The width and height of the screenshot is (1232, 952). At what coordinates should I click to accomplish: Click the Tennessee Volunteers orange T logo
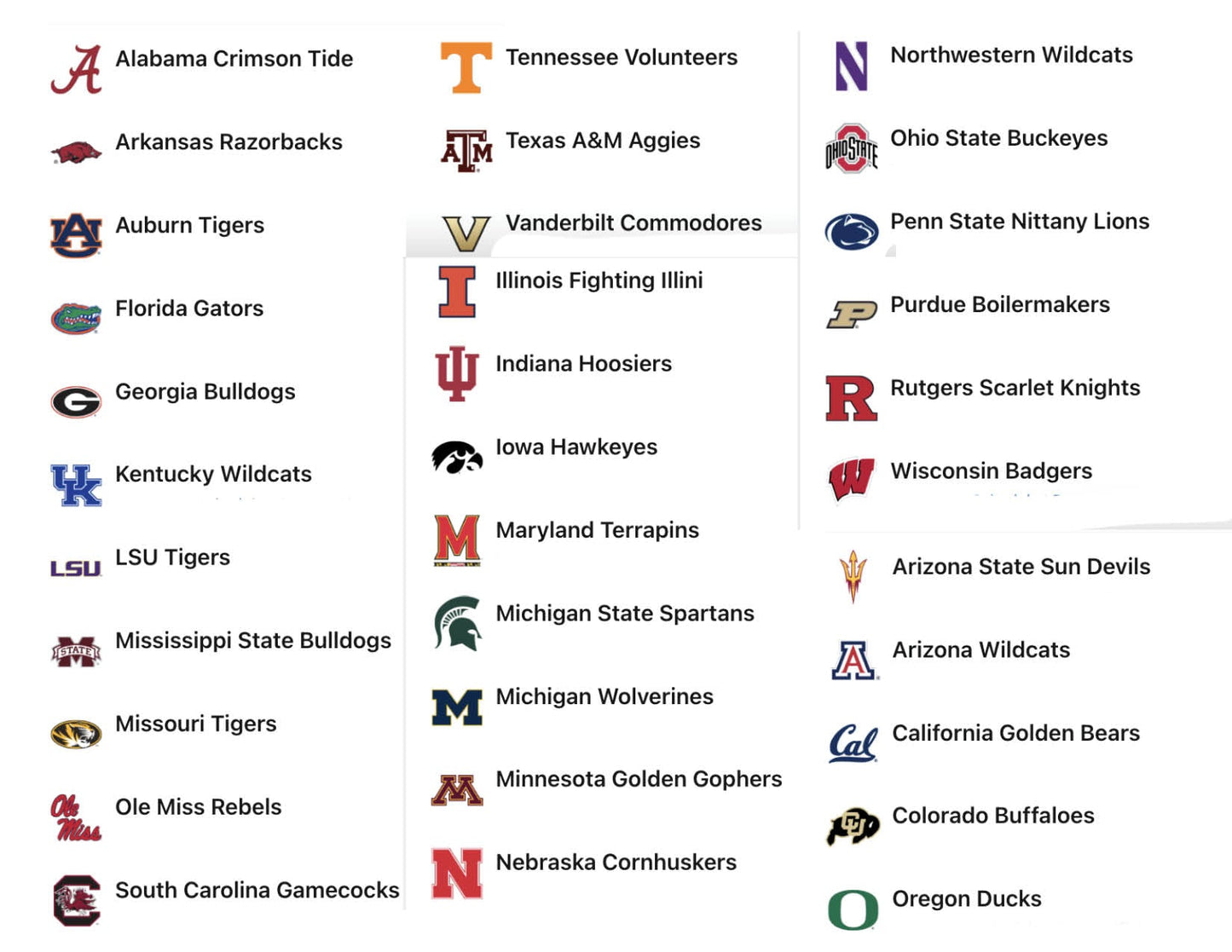click(466, 67)
